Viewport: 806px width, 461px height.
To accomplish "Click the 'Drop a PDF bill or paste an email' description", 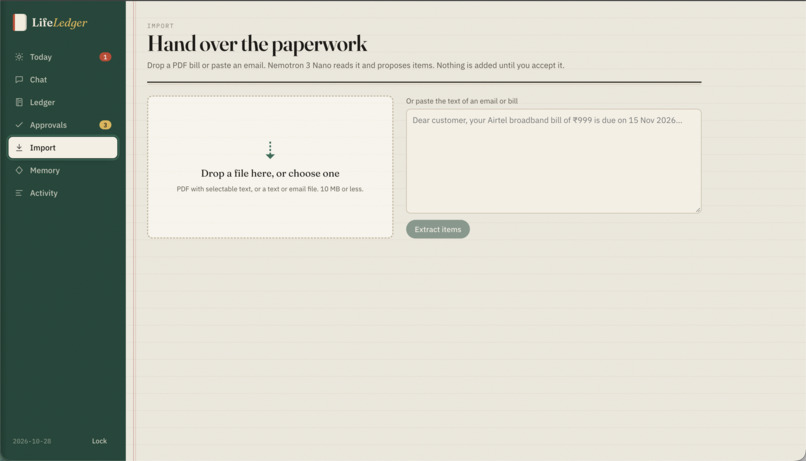I will (x=356, y=65).
